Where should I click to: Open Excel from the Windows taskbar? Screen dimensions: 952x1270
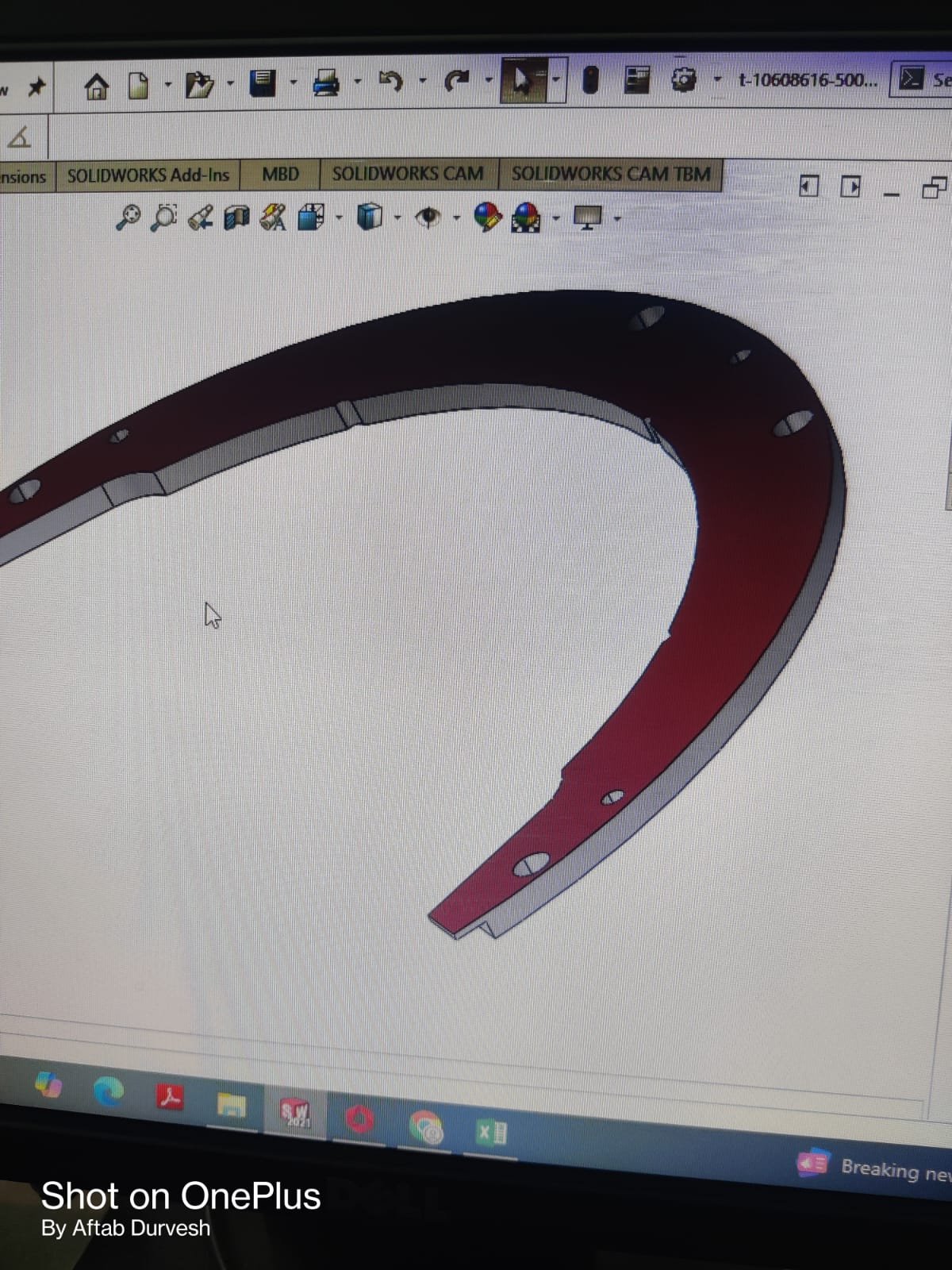pos(491,1133)
